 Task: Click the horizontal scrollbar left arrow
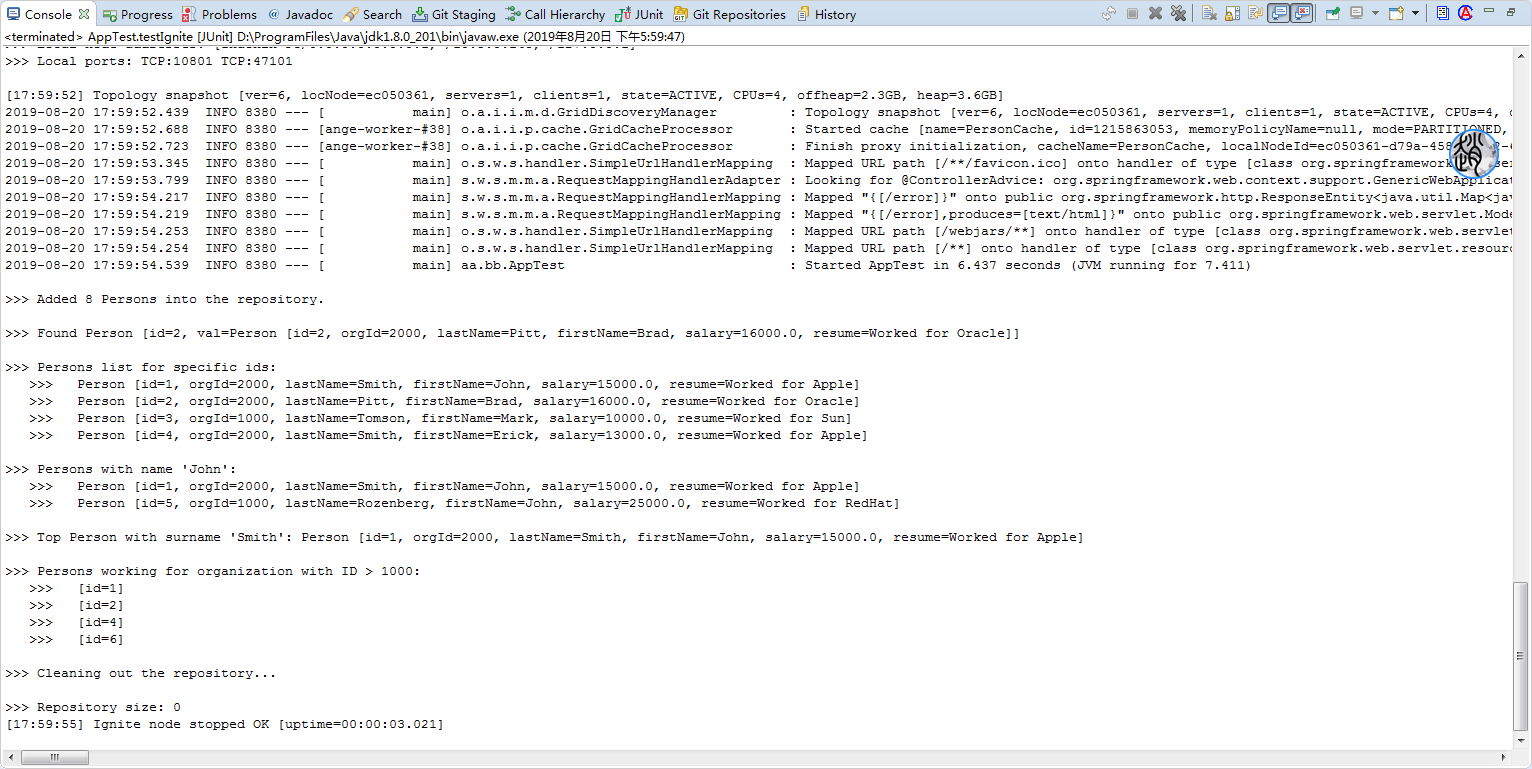pyautogui.click(x=10, y=758)
